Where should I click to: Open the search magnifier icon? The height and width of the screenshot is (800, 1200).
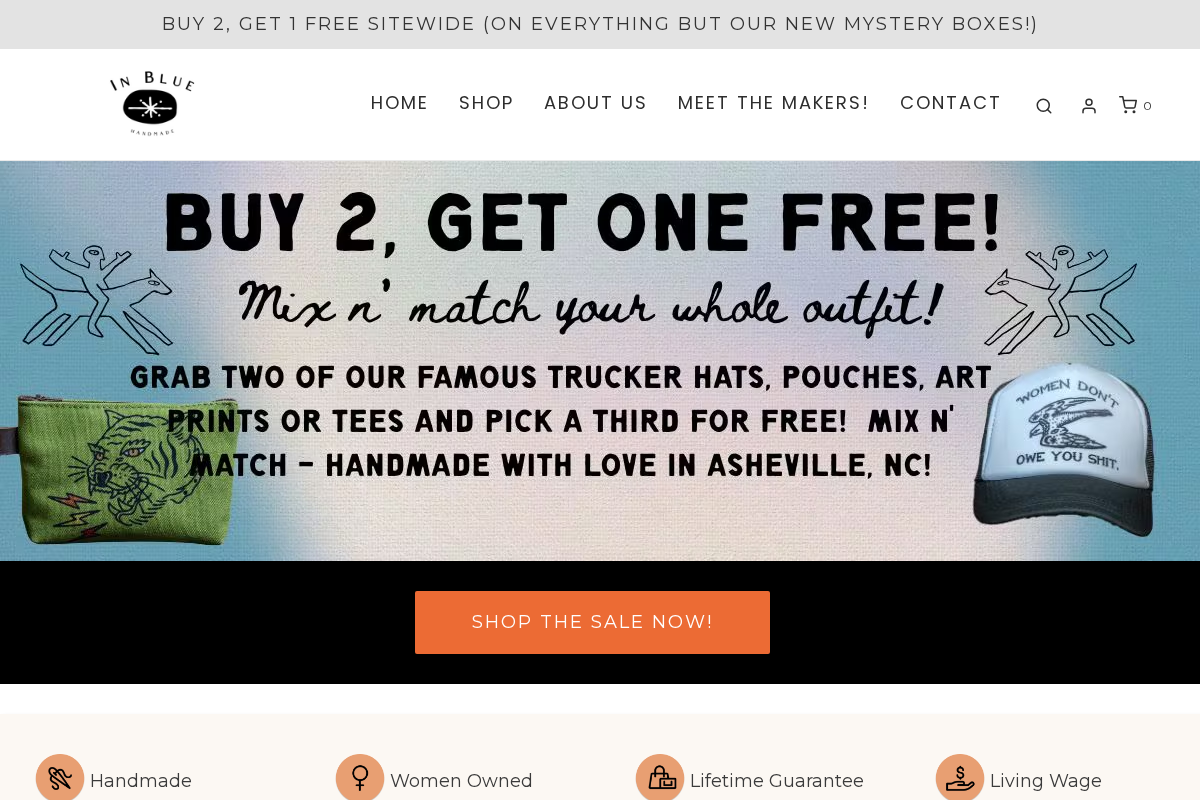[1043, 106]
